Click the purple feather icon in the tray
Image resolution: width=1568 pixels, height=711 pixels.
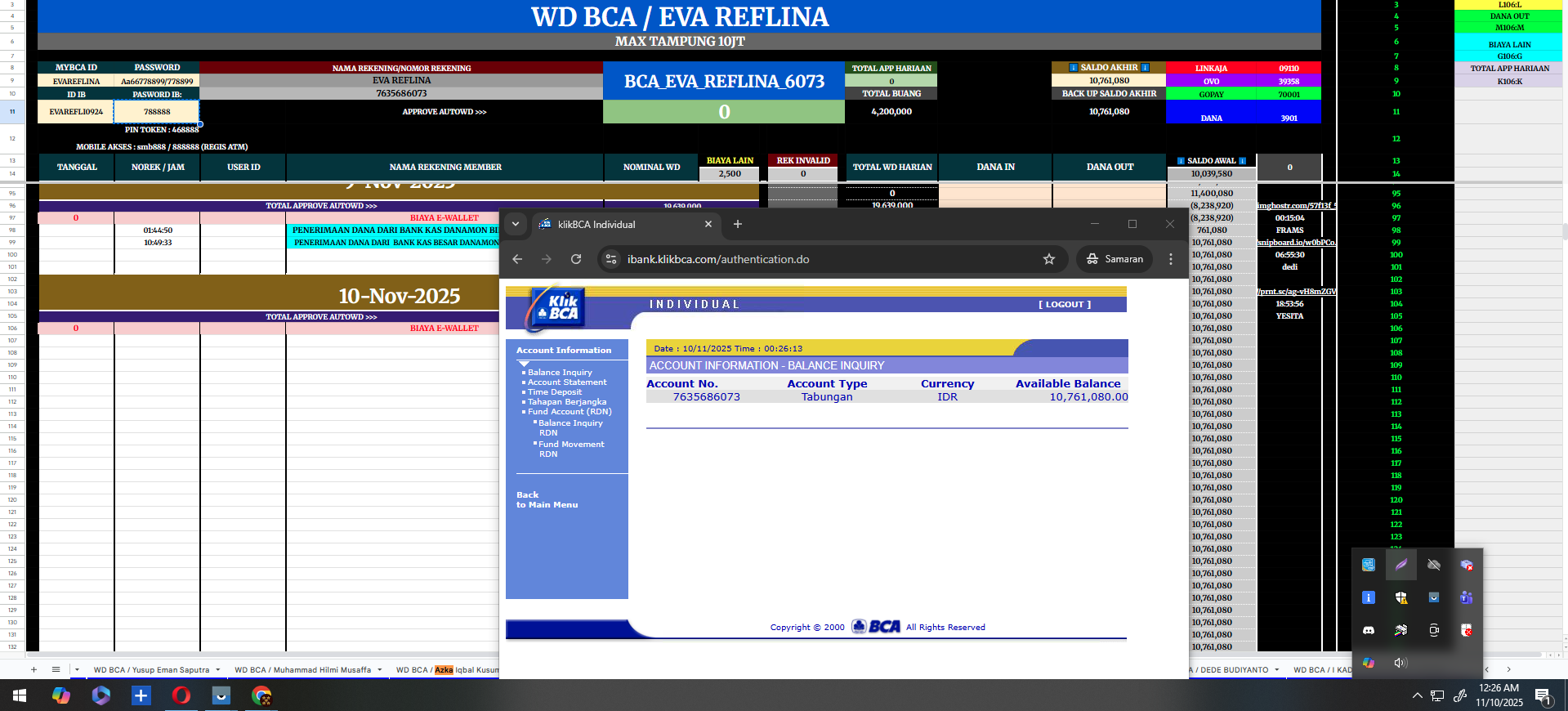click(x=1401, y=565)
